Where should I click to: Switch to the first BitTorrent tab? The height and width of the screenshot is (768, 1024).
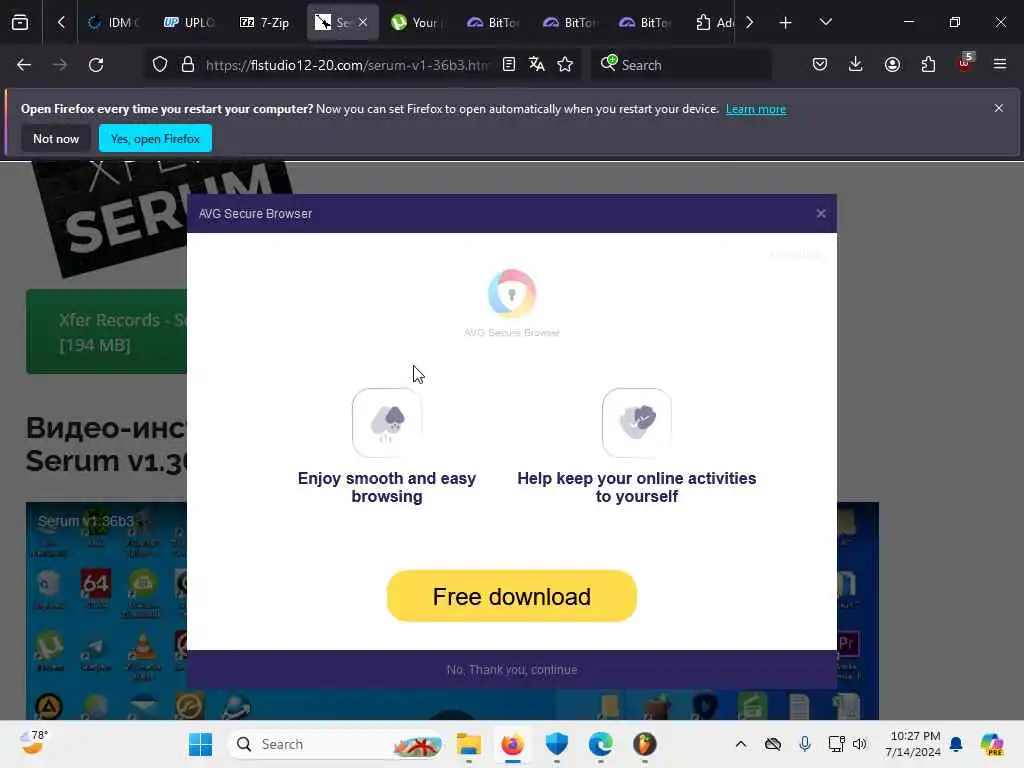[x=494, y=23]
